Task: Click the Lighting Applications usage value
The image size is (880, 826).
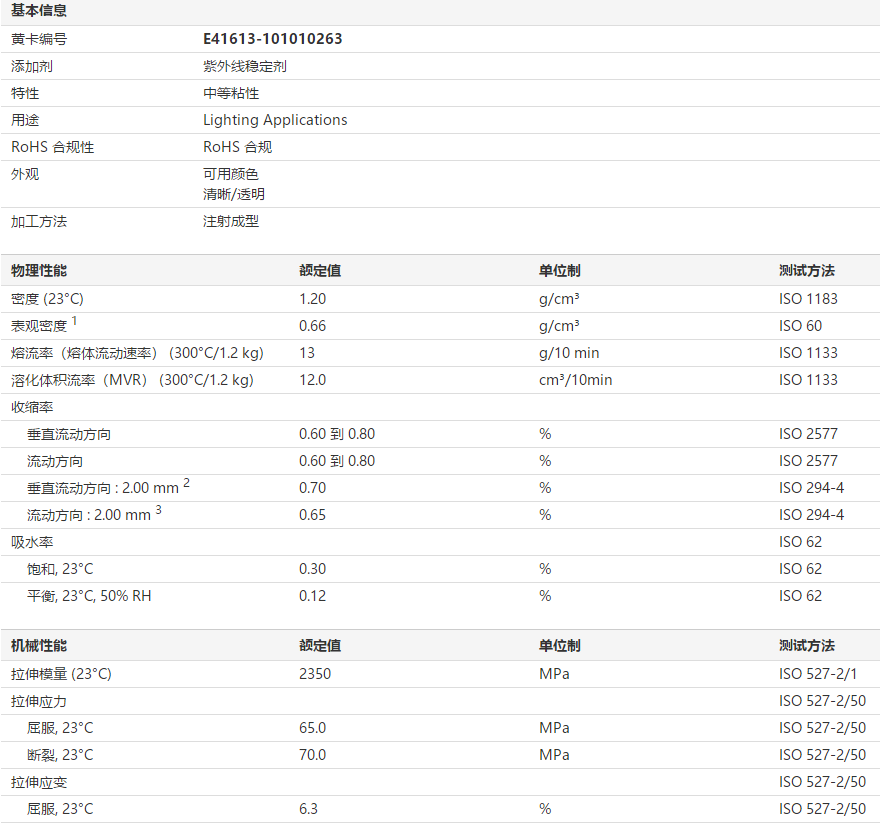Action: pyautogui.click(x=275, y=120)
